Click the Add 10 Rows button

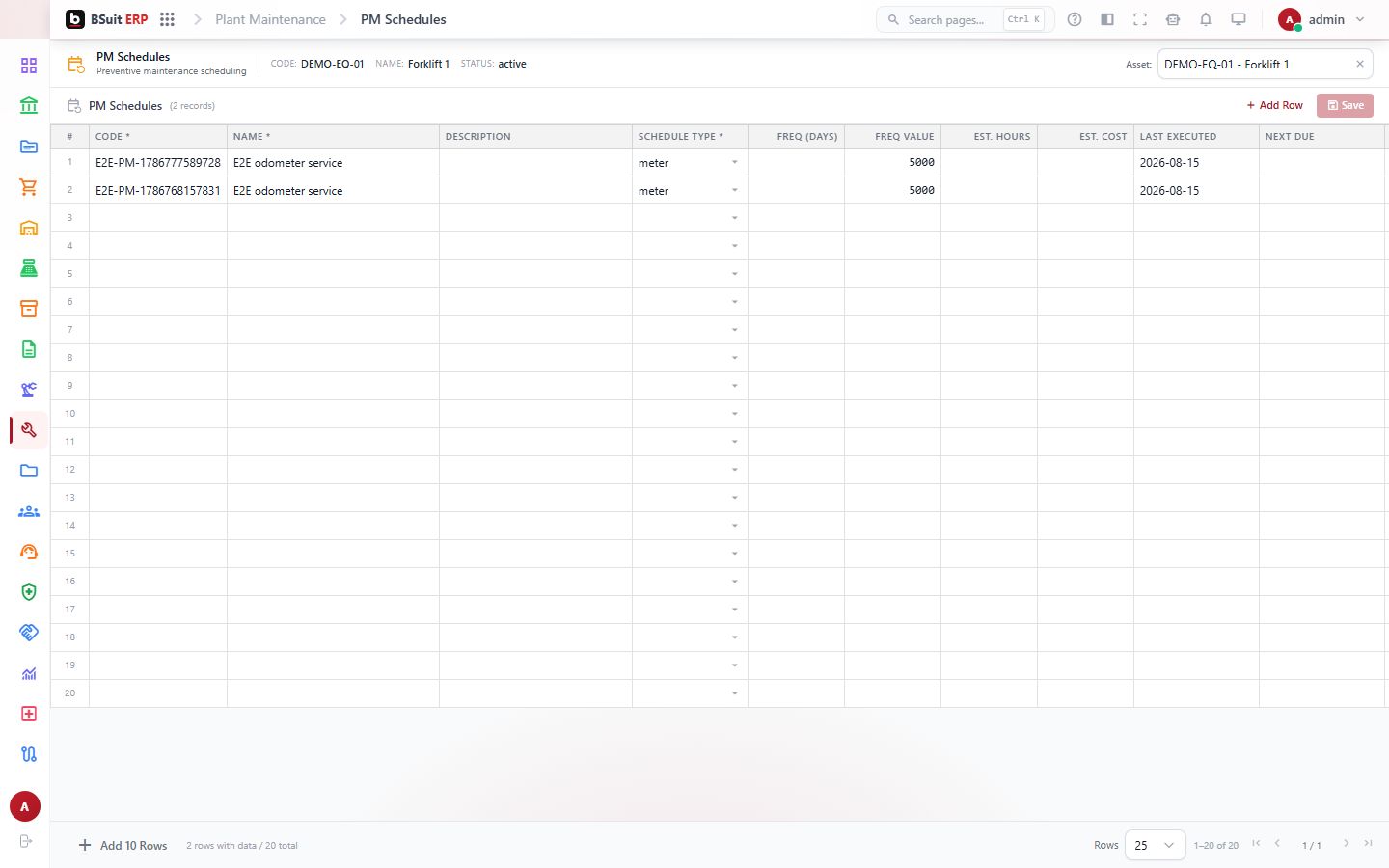(123, 846)
